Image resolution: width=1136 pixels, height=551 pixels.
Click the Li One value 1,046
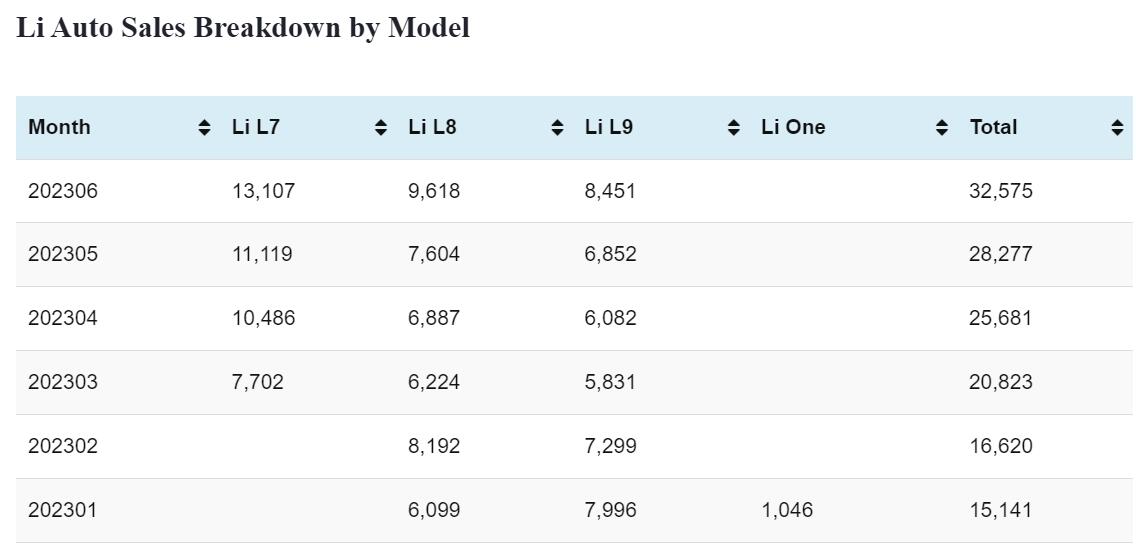point(787,510)
